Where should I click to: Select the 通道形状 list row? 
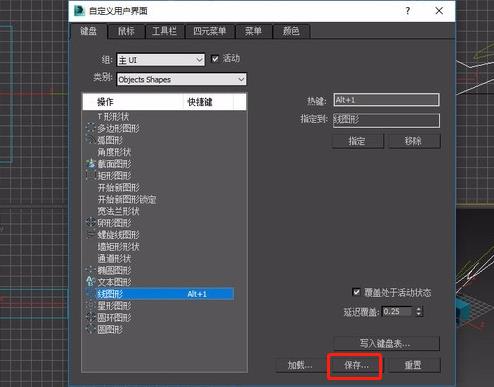(159, 258)
